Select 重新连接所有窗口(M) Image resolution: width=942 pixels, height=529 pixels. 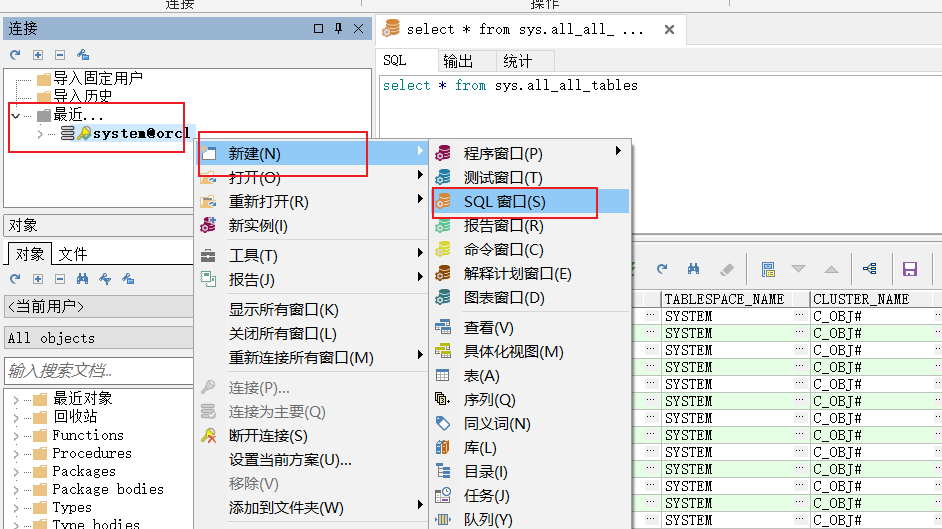312,358
